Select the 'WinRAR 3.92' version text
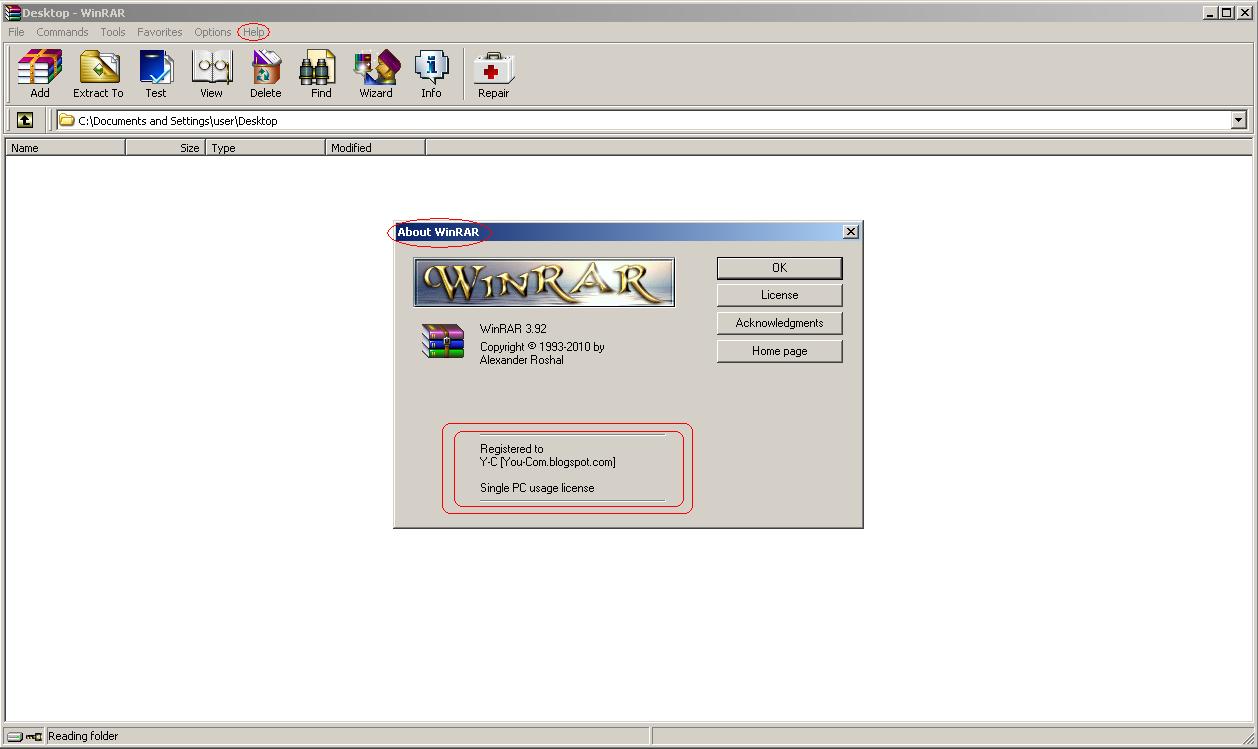This screenshot has height=749, width=1258. point(513,328)
